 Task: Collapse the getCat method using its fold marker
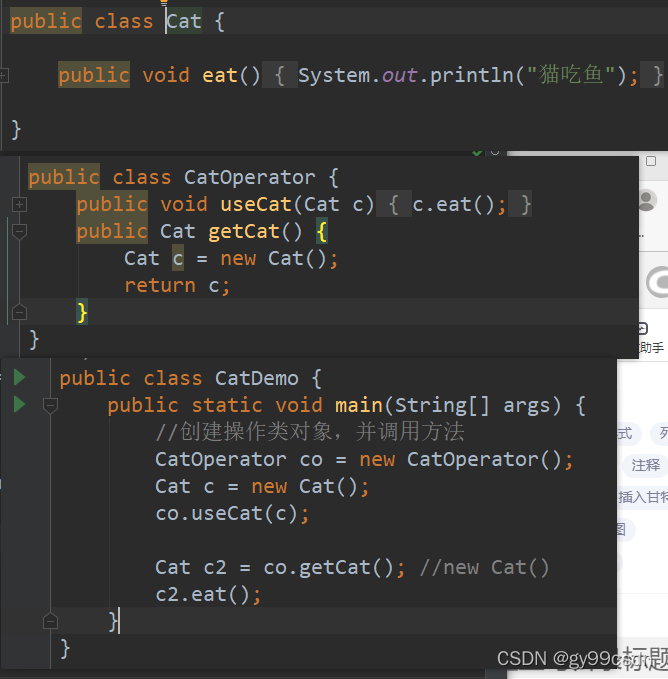[x=19, y=231]
